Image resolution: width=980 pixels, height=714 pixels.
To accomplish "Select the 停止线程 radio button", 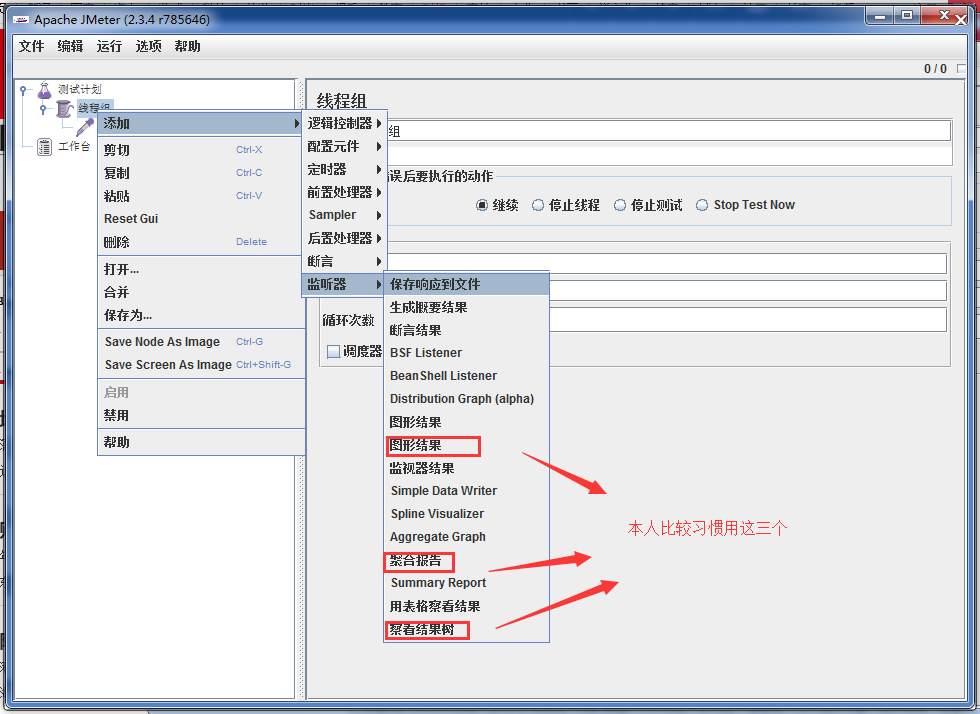I will pyautogui.click(x=538, y=205).
